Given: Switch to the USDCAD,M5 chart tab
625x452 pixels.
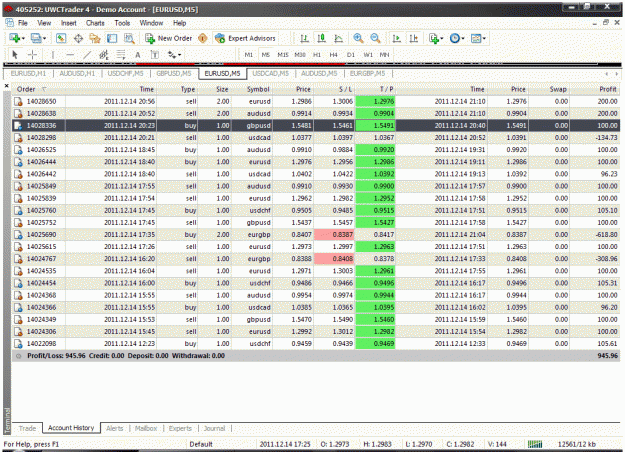Looking at the screenshot, I should pyautogui.click(x=271, y=73).
